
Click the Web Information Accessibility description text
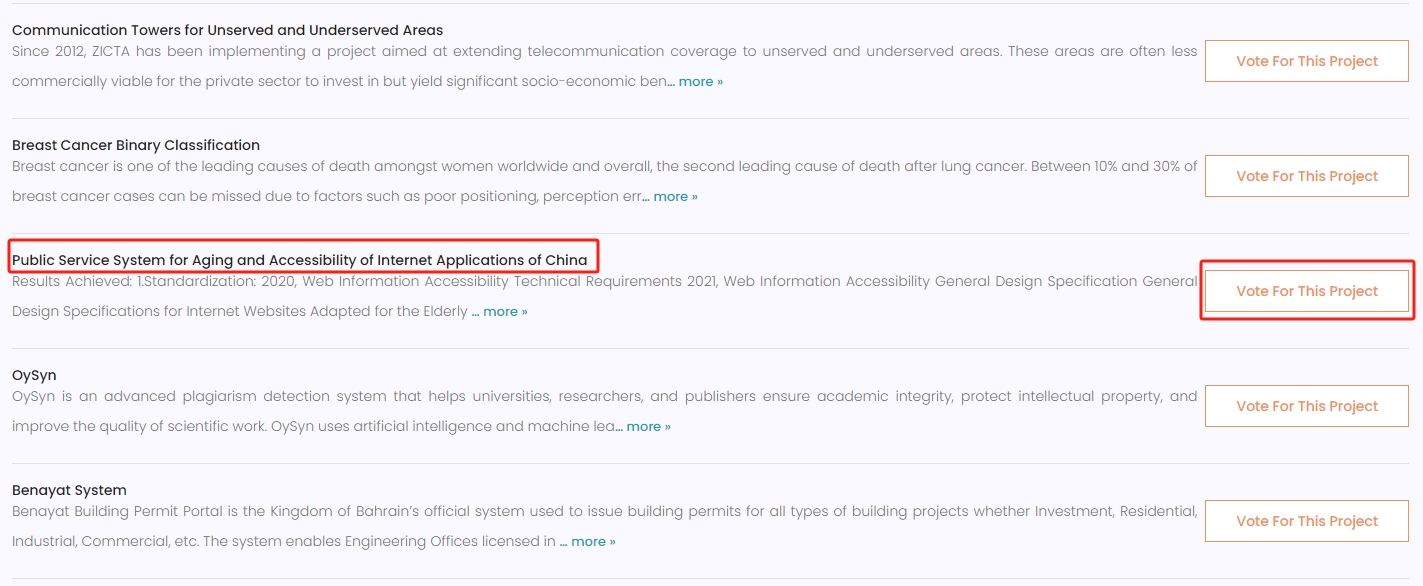click(604, 296)
